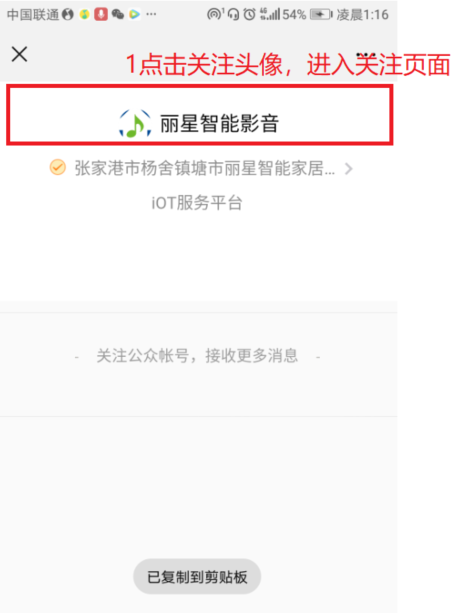
Task: Tap the 凌晨1:16 clock display
Action: point(363,15)
